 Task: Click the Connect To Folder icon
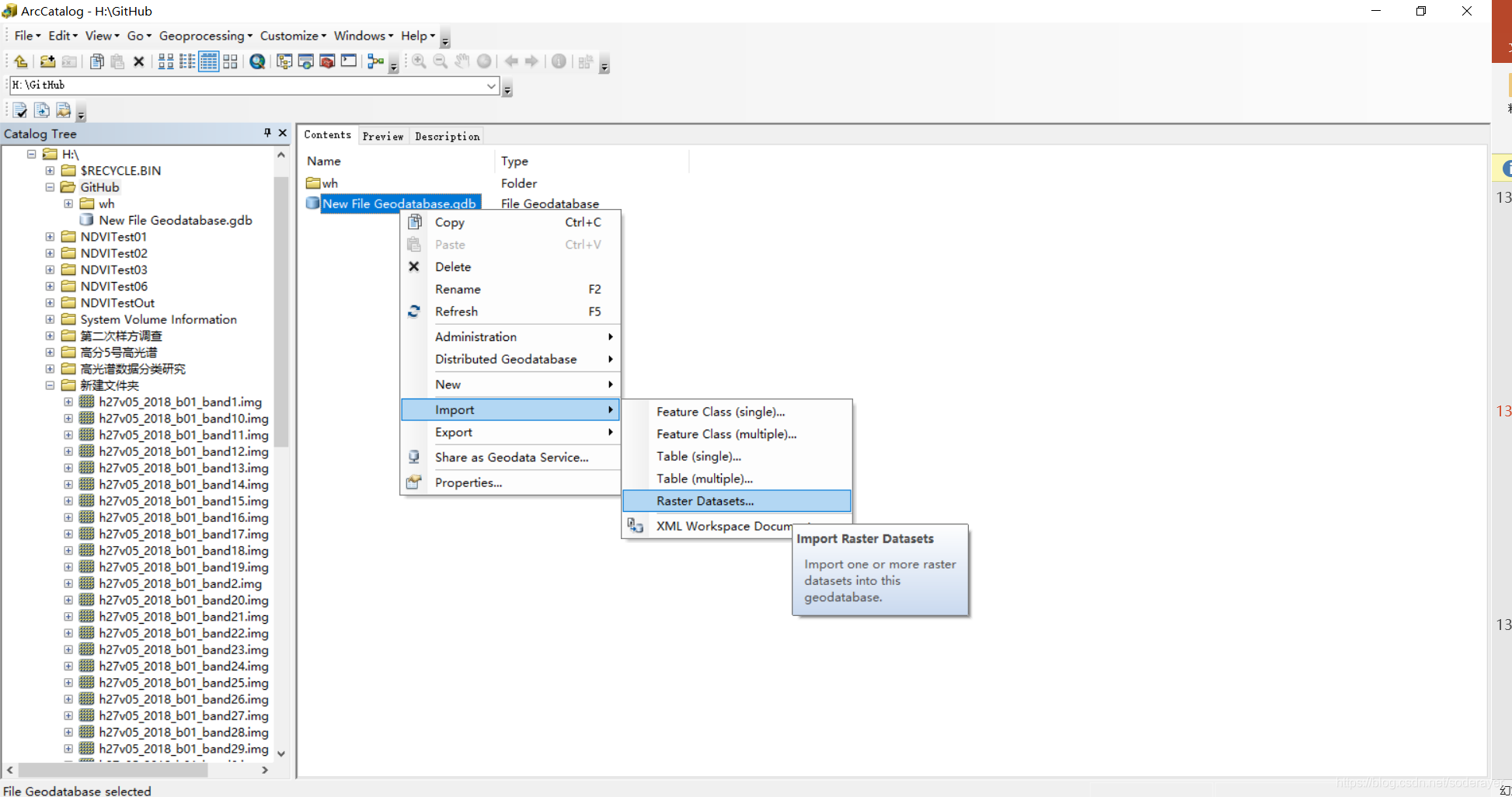pyautogui.click(x=47, y=61)
